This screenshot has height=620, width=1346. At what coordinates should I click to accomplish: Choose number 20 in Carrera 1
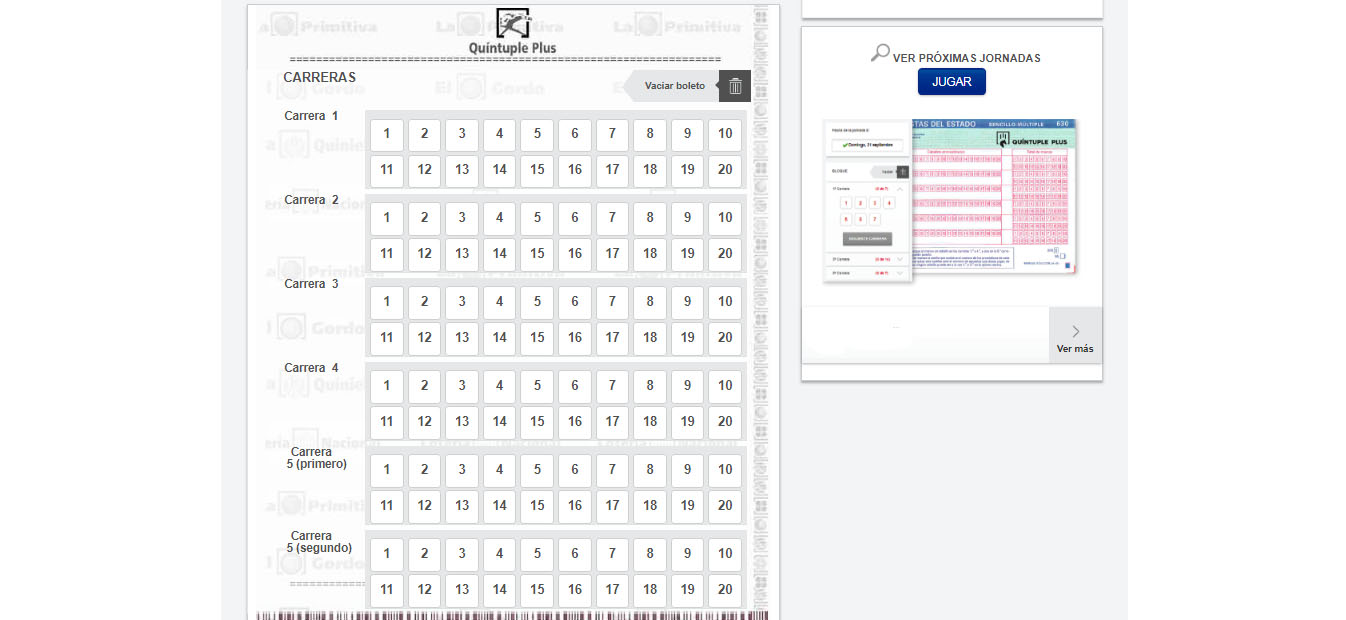(725, 171)
